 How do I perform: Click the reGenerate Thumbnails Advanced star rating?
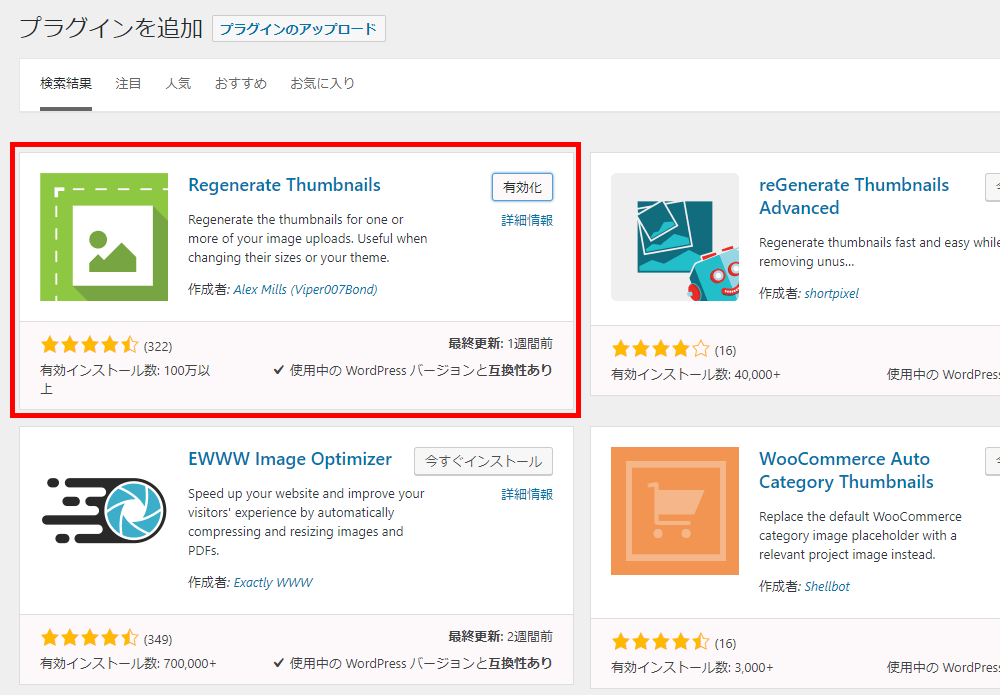(660, 349)
